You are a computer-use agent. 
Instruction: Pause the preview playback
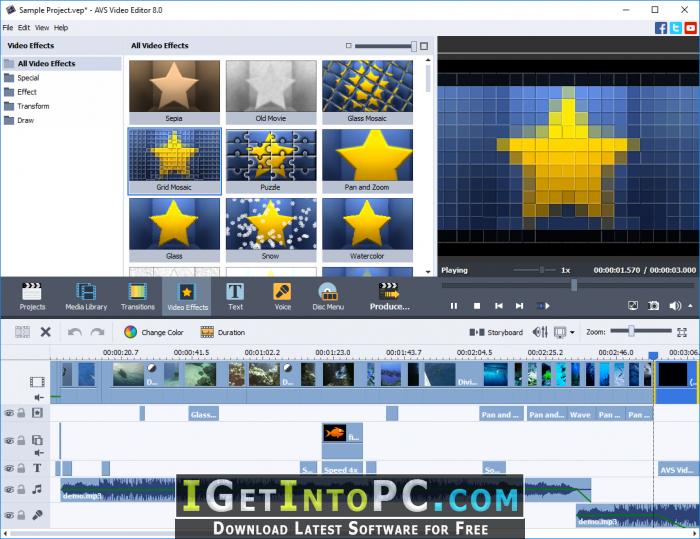(x=454, y=306)
